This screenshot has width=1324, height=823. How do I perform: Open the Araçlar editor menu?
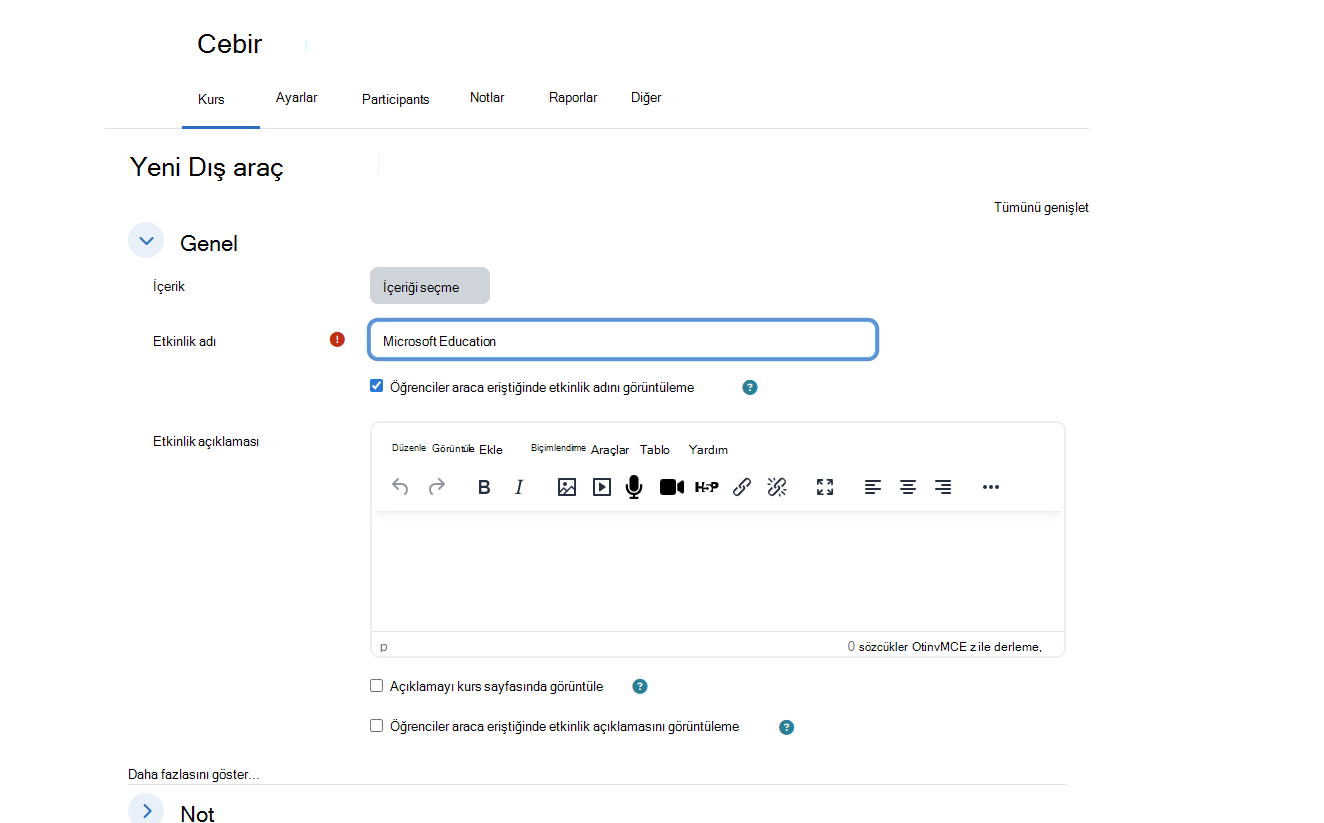(610, 450)
